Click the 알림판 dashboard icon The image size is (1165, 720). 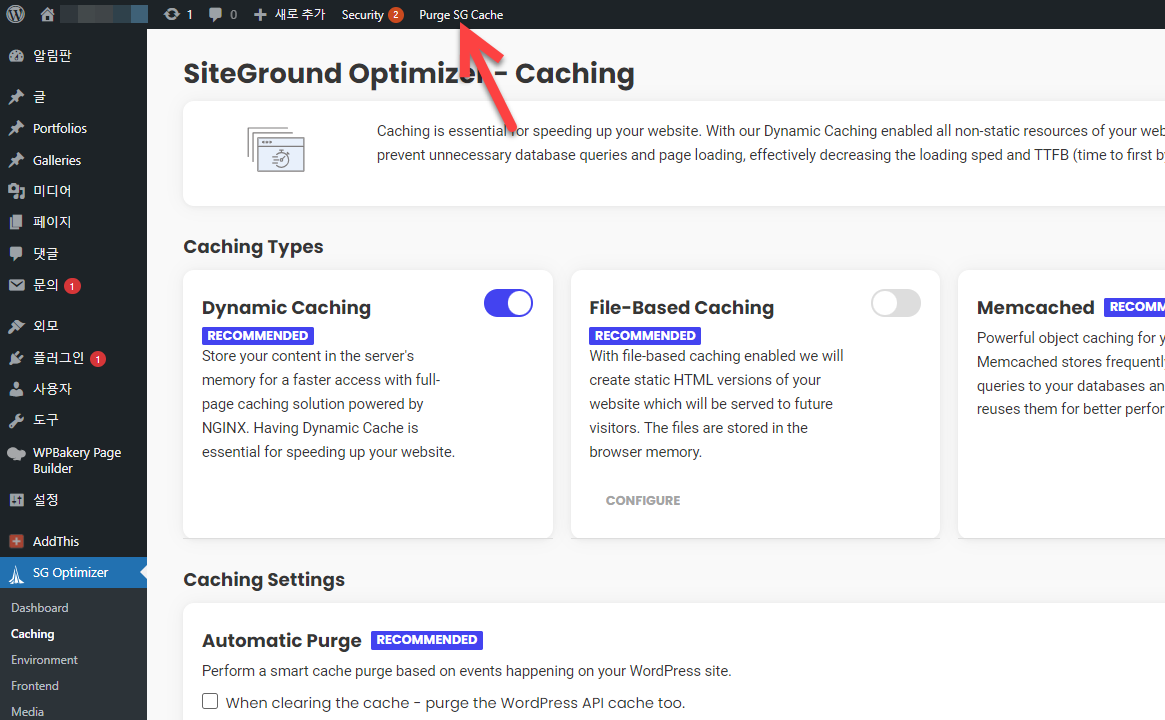pyautogui.click(x=16, y=56)
